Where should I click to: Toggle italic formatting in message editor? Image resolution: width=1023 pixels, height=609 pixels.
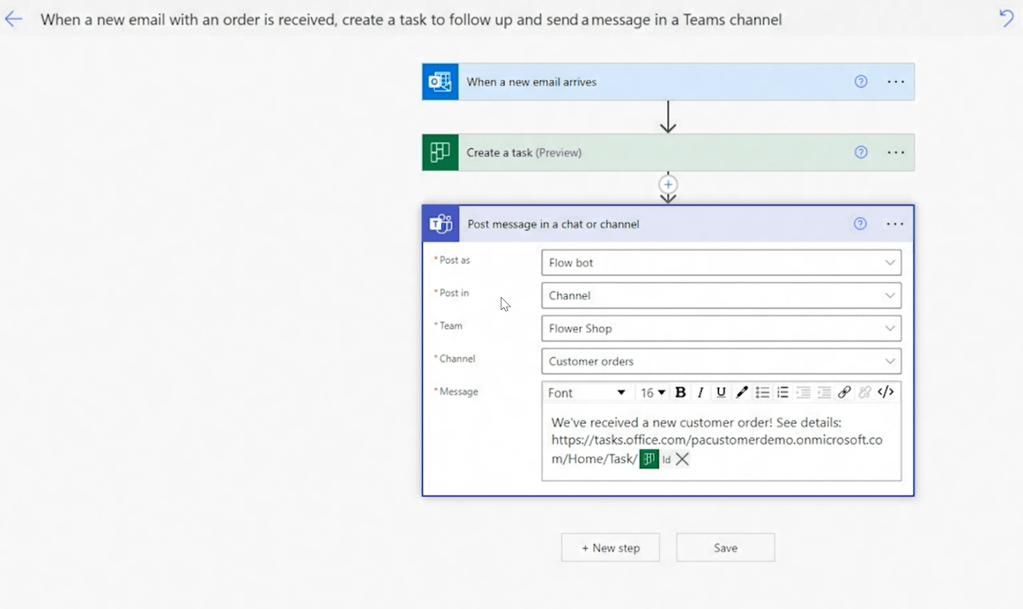click(x=700, y=393)
